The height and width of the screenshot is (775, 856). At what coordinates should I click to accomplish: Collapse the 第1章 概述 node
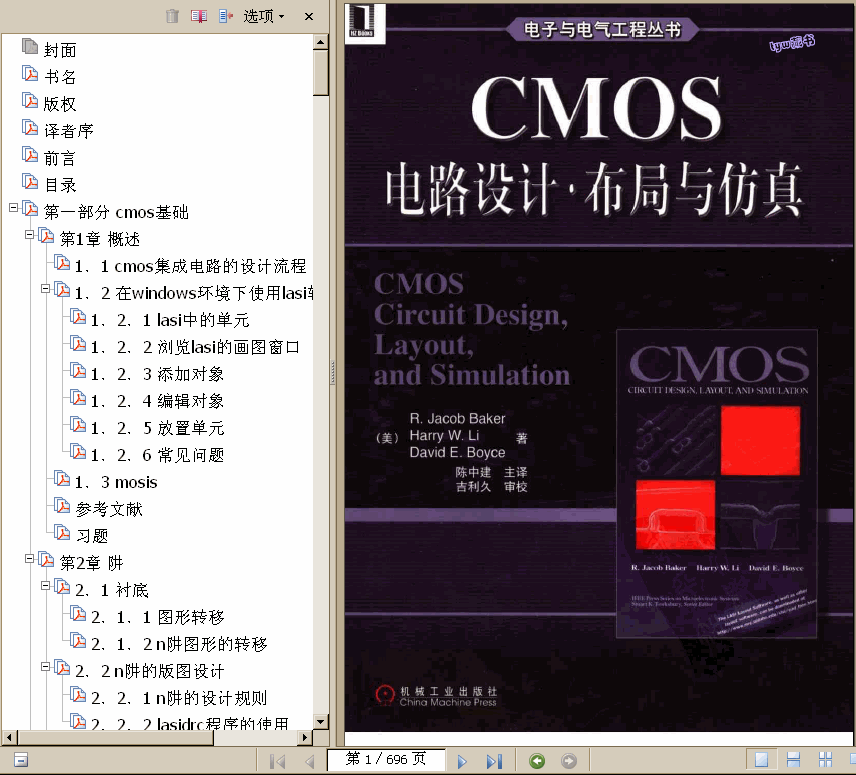point(30,235)
